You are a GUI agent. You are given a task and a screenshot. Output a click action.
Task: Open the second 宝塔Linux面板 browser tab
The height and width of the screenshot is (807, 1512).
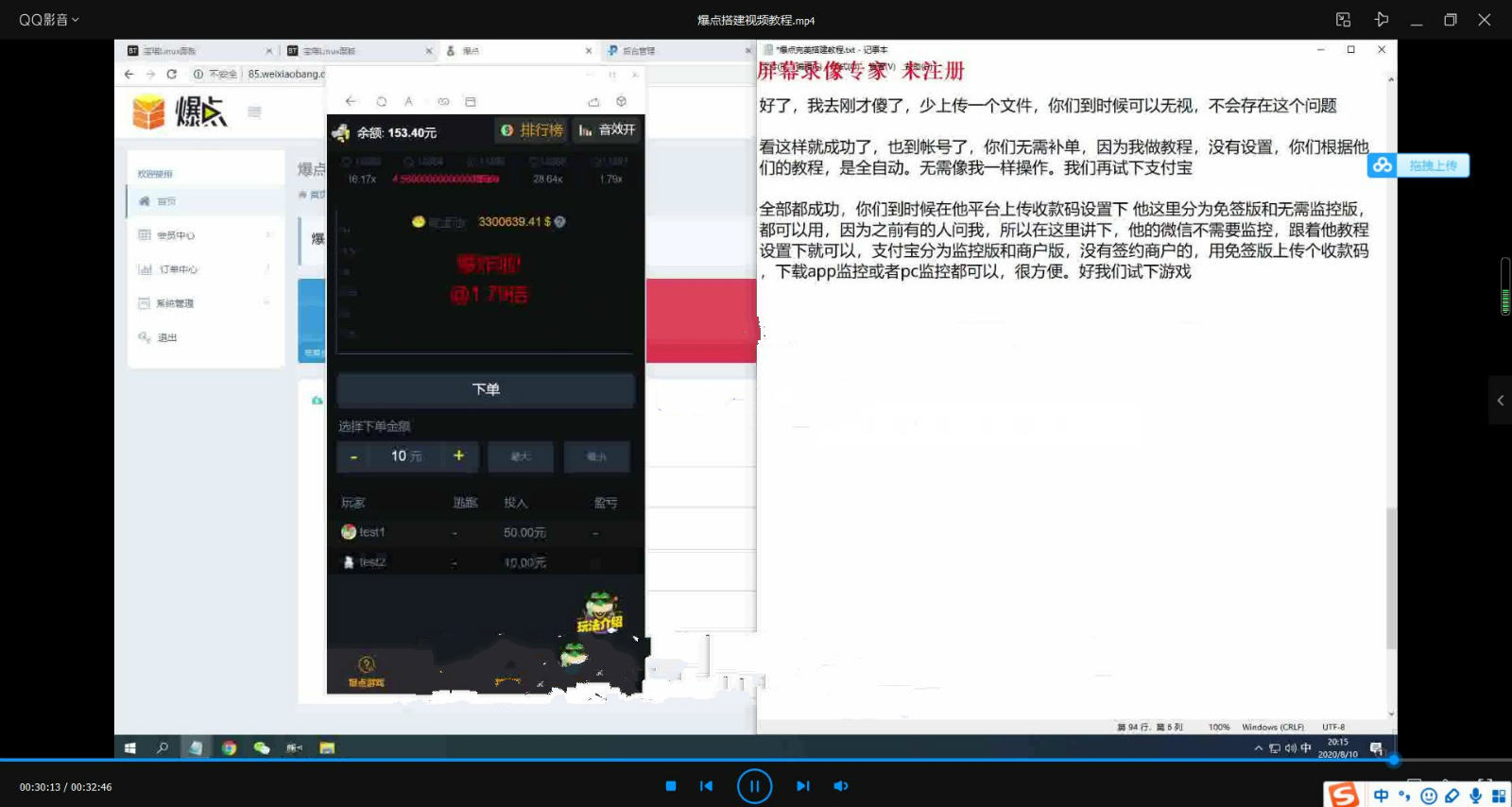[359, 51]
